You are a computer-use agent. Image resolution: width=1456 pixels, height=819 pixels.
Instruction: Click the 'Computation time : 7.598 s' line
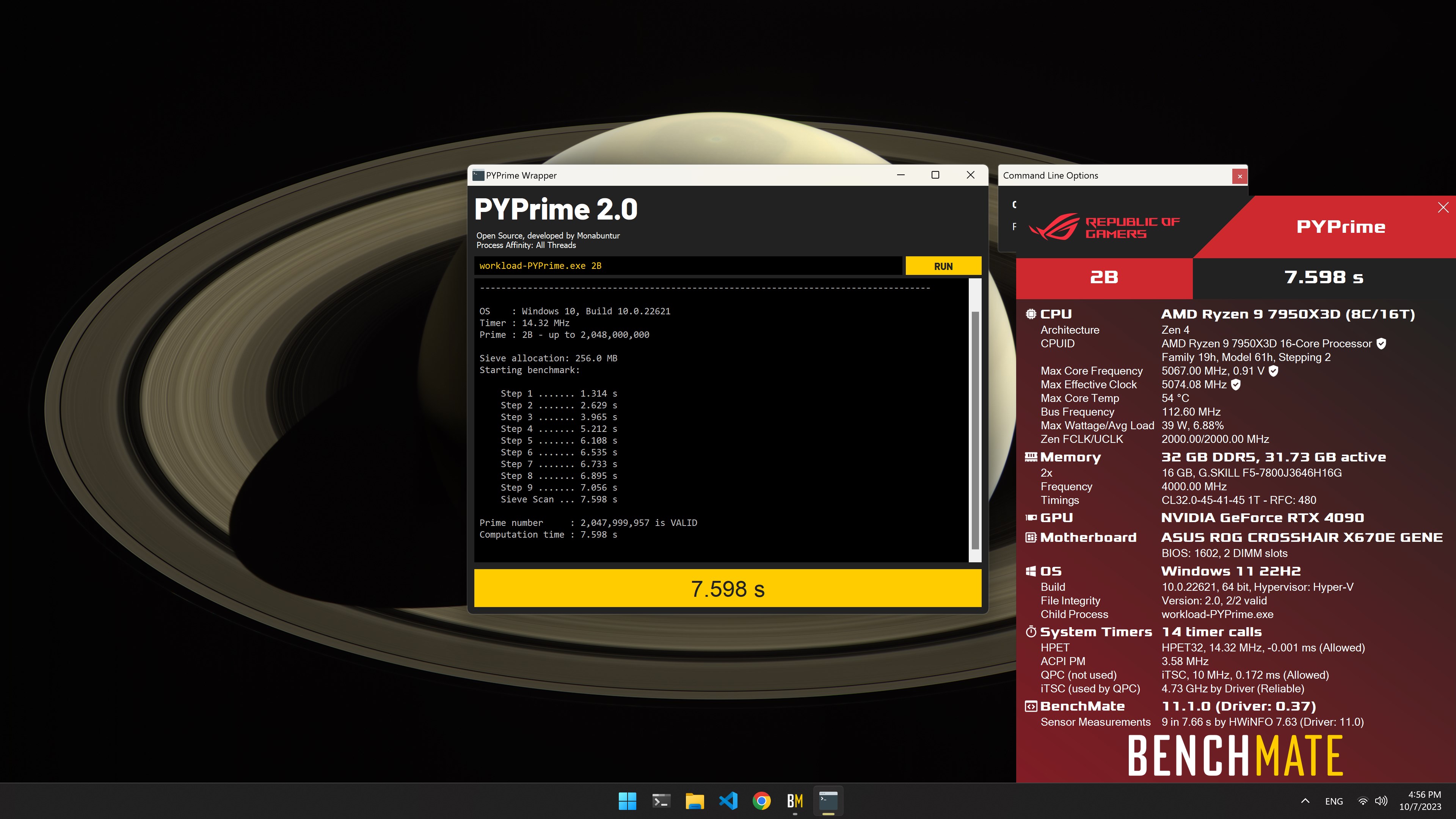548,535
